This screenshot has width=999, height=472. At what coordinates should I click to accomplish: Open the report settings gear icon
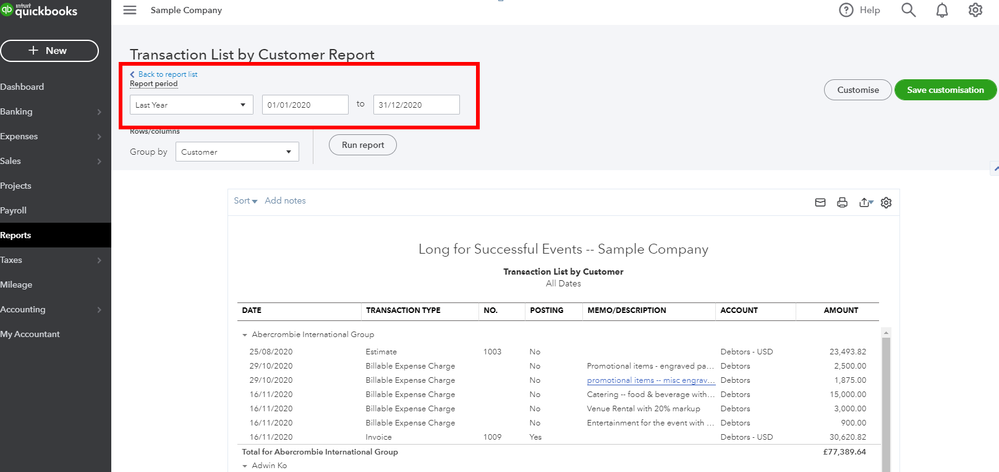tap(886, 202)
